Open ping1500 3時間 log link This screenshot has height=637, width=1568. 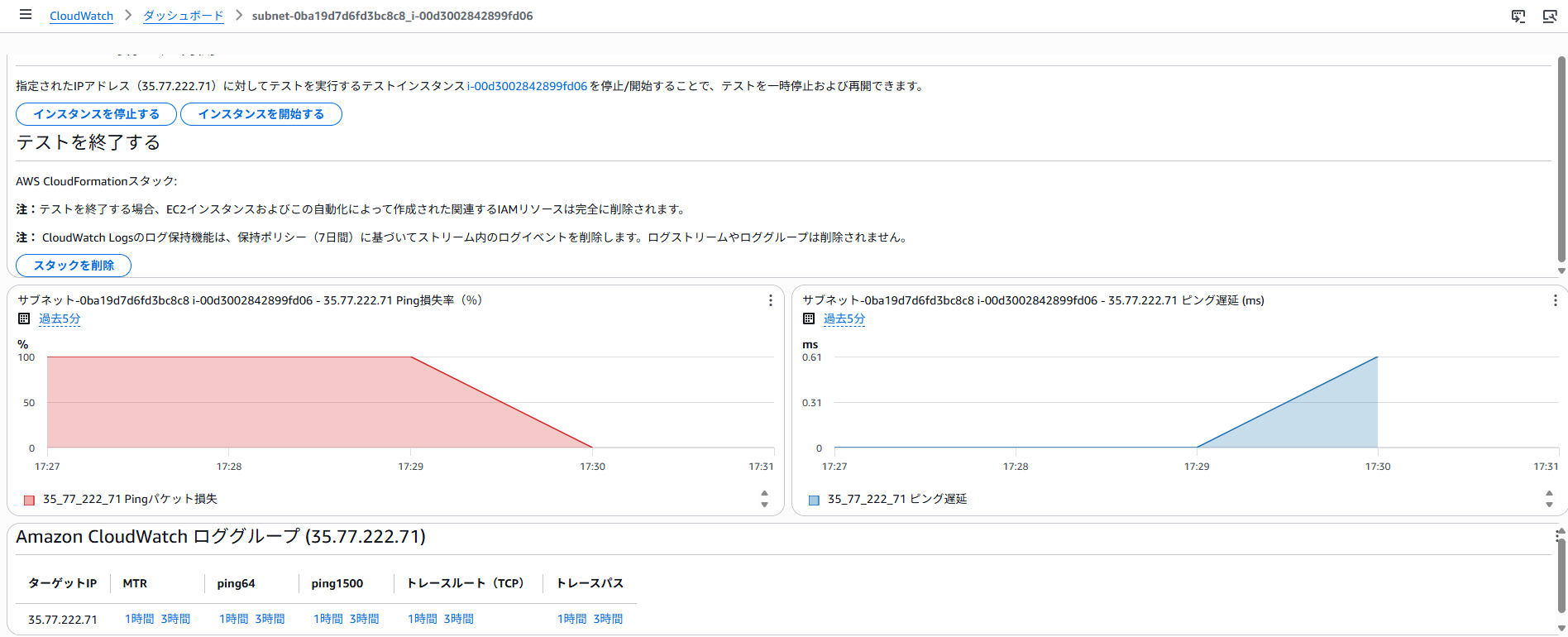(364, 619)
